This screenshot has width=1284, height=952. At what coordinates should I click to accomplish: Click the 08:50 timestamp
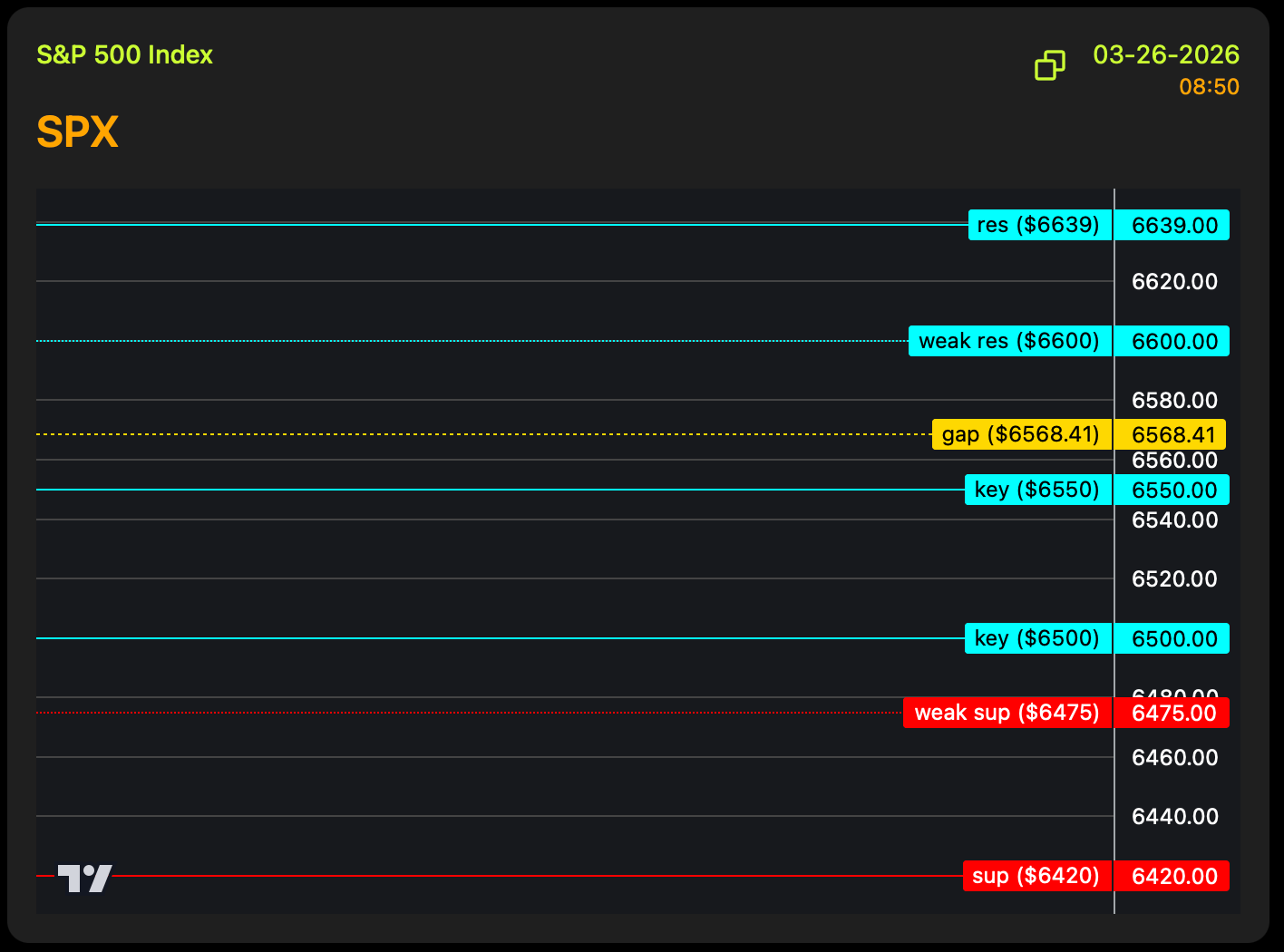click(1209, 87)
